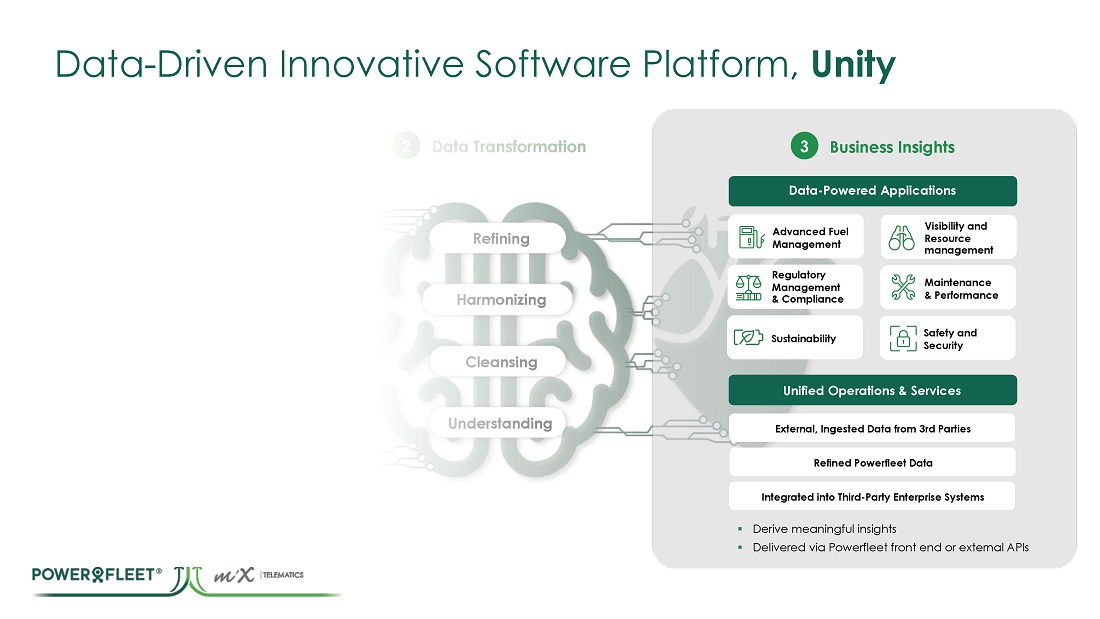Viewport: 1100px width, 619px height.
Task: Click the fuel pump icon
Action: (749, 237)
